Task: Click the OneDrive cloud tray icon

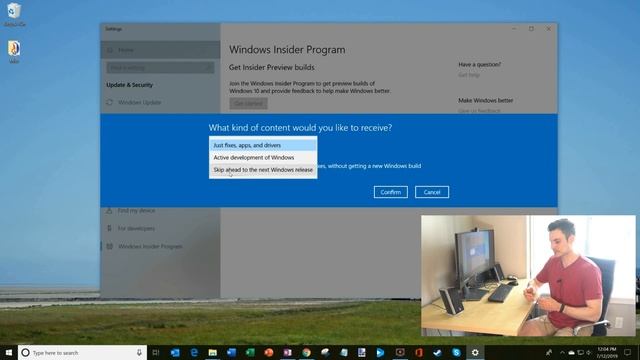Action: (x=571, y=353)
